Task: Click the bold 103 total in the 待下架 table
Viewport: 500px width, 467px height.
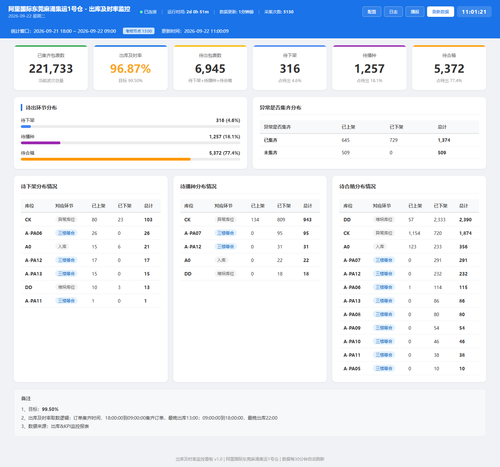Action: tap(148, 220)
